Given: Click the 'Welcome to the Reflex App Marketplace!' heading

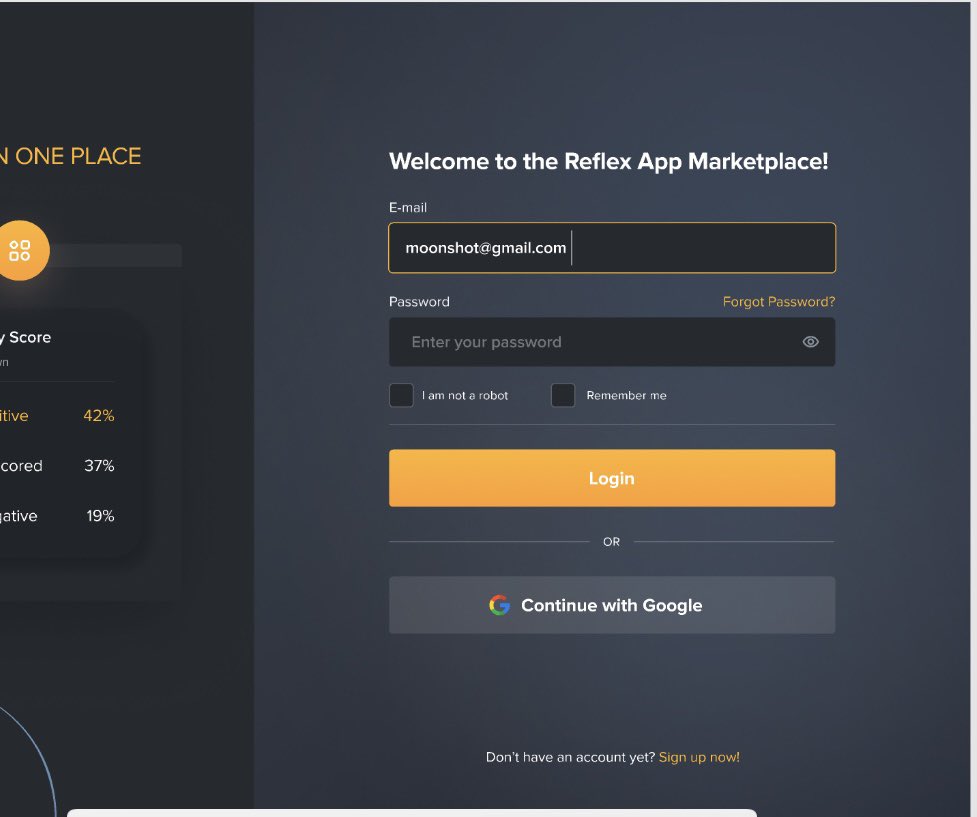Looking at the screenshot, I should 609,161.
